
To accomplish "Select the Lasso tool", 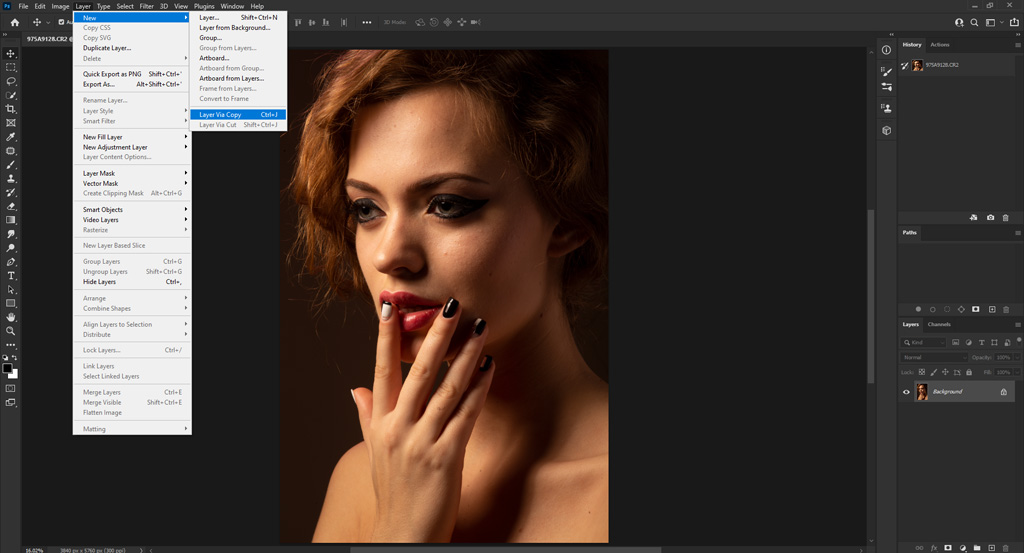I will 10,82.
